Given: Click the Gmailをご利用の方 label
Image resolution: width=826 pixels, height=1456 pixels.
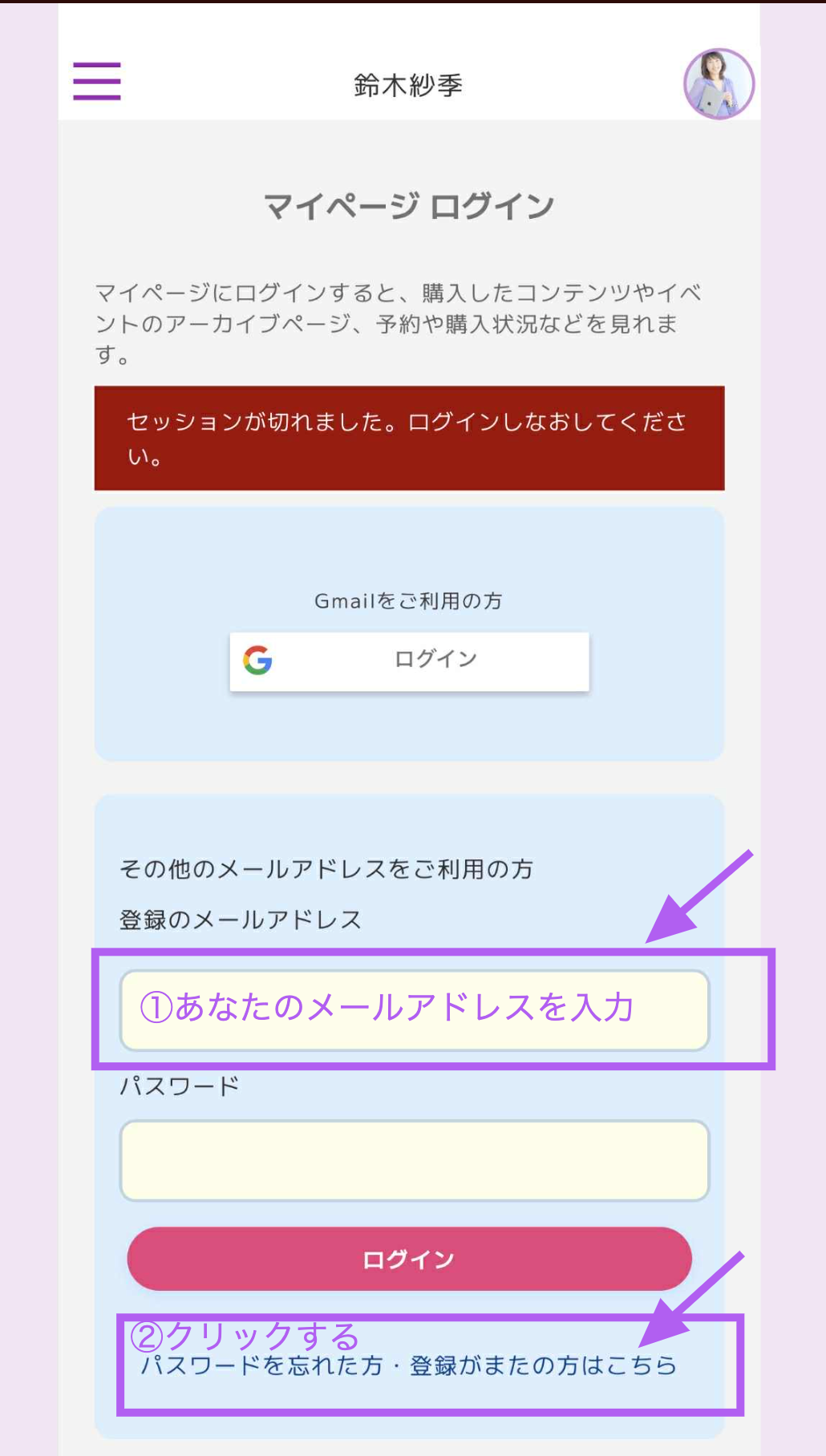Looking at the screenshot, I should 408,601.
